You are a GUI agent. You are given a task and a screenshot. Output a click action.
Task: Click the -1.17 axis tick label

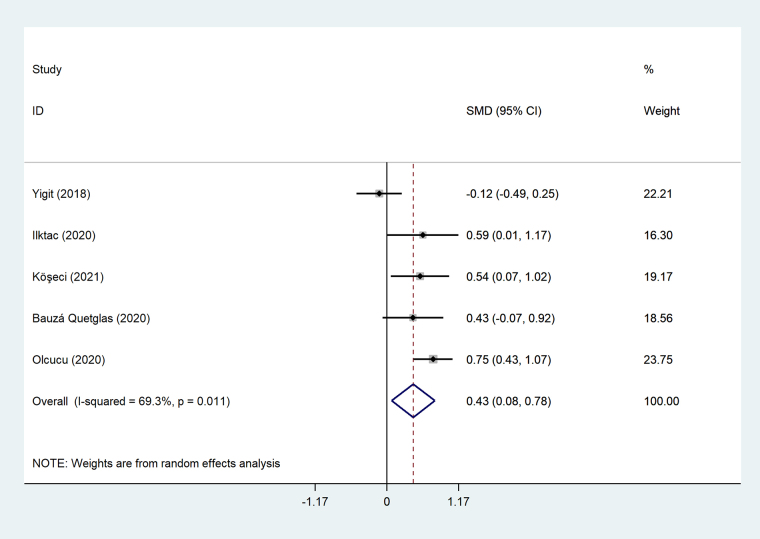pos(315,502)
